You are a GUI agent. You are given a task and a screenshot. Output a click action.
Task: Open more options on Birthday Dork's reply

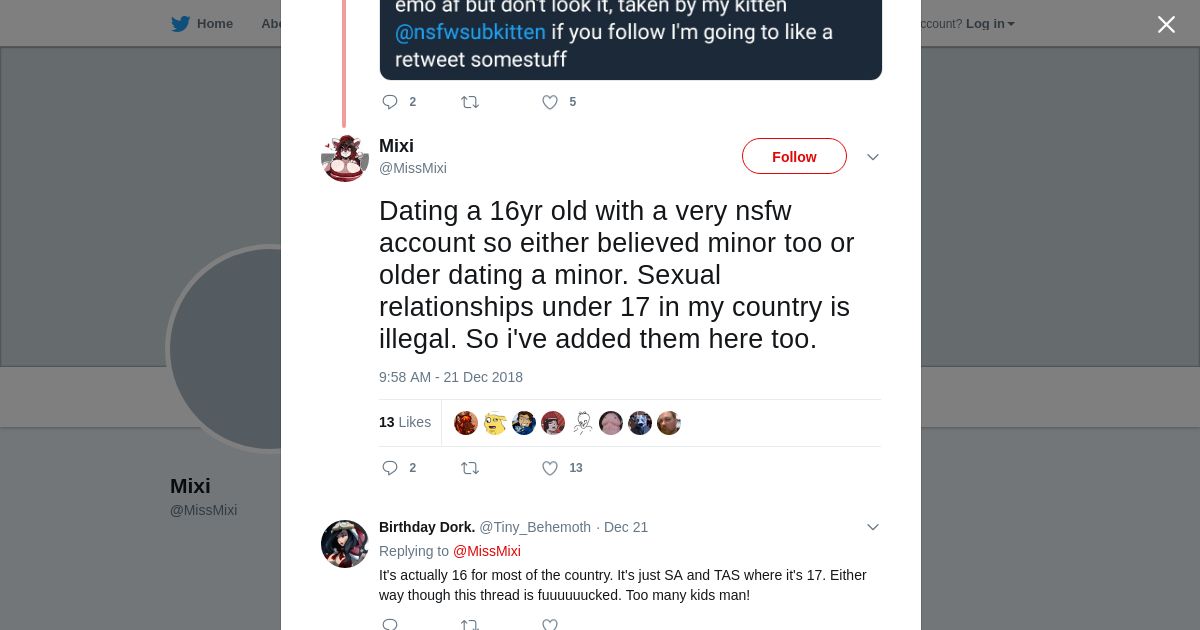[x=872, y=527]
